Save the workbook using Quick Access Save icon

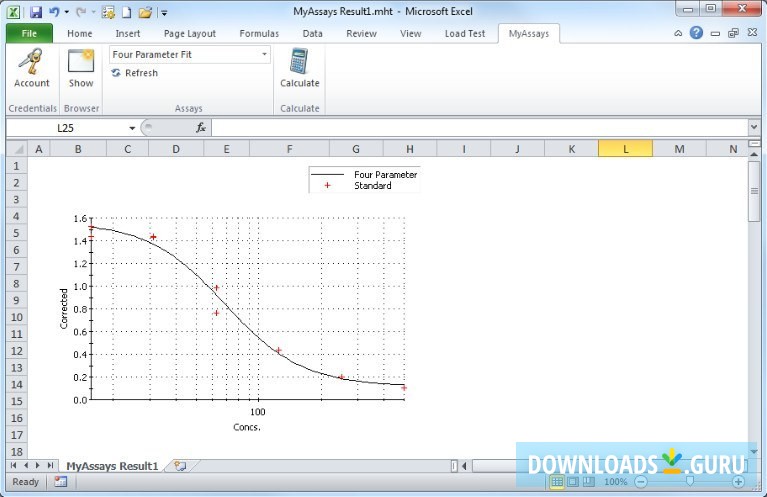[x=36, y=12]
